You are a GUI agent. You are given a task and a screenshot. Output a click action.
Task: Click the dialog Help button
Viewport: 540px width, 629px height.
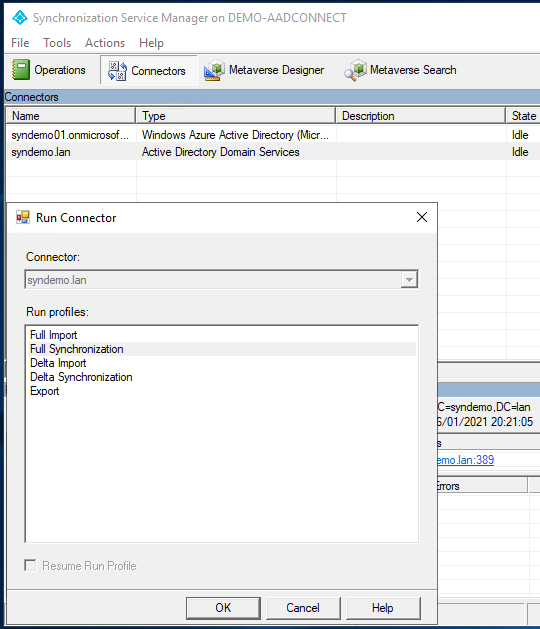click(x=383, y=608)
